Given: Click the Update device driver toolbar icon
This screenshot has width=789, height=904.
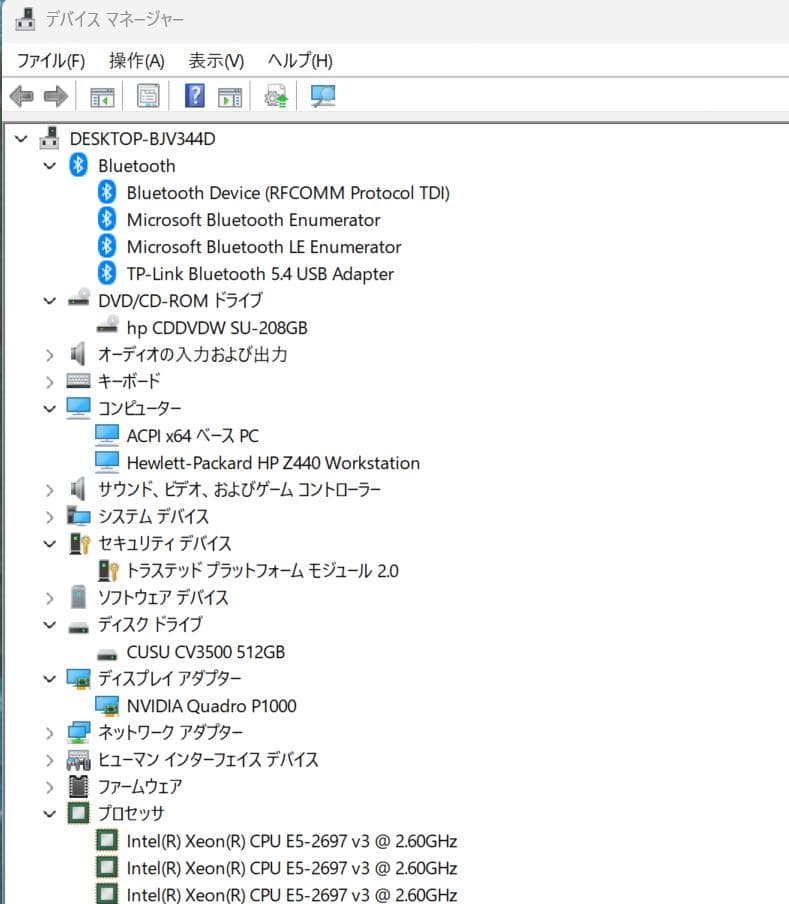Looking at the screenshot, I should click(x=275, y=96).
